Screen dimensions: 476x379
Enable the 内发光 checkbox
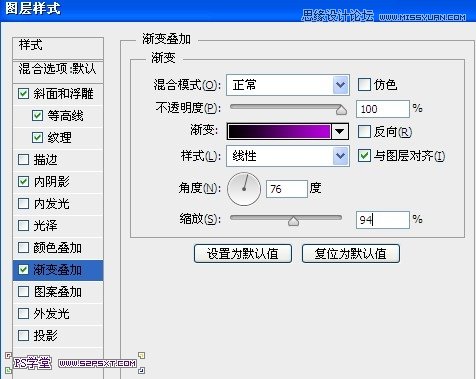coord(23,204)
